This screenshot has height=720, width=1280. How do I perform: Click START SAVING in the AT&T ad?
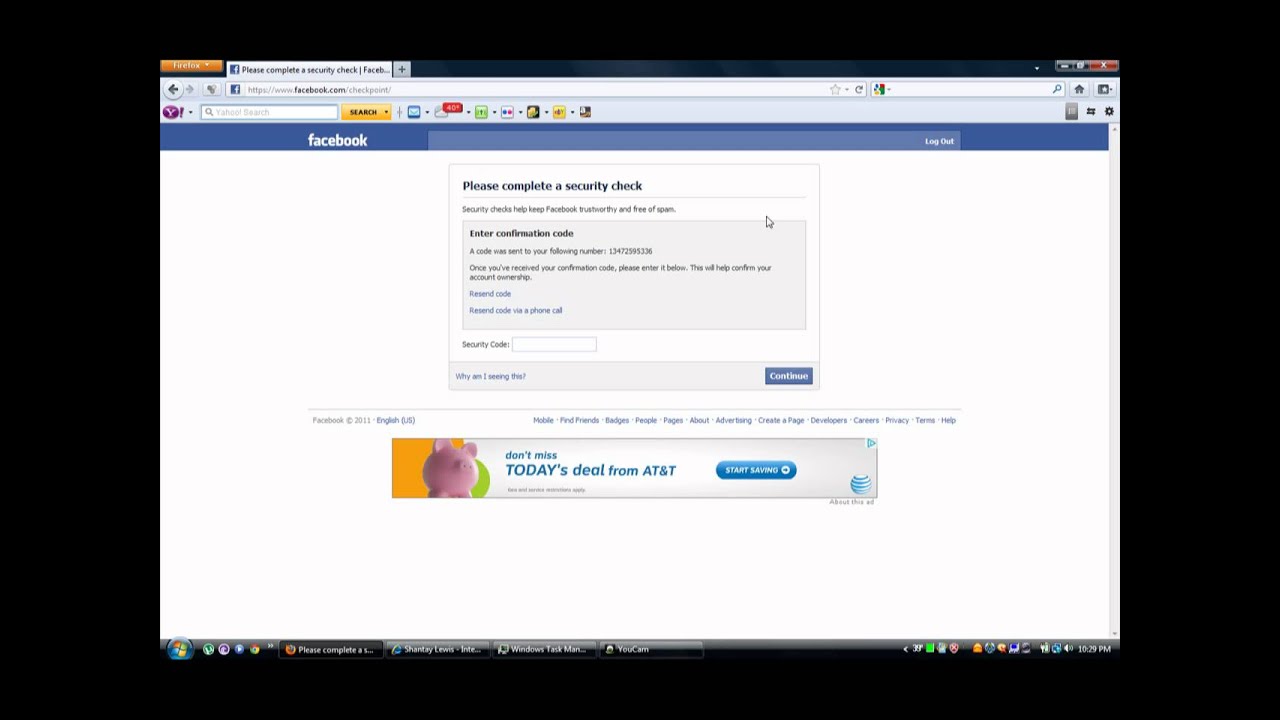pyautogui.click(x=756, y=470)
